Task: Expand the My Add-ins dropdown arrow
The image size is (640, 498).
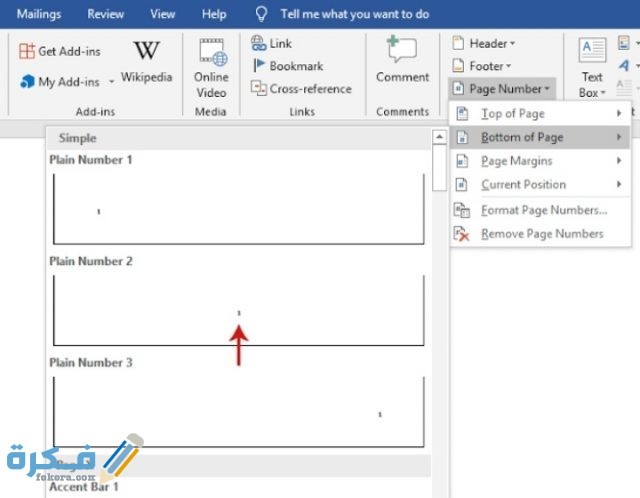Action: pyautogui.click(x=108, y=82)
